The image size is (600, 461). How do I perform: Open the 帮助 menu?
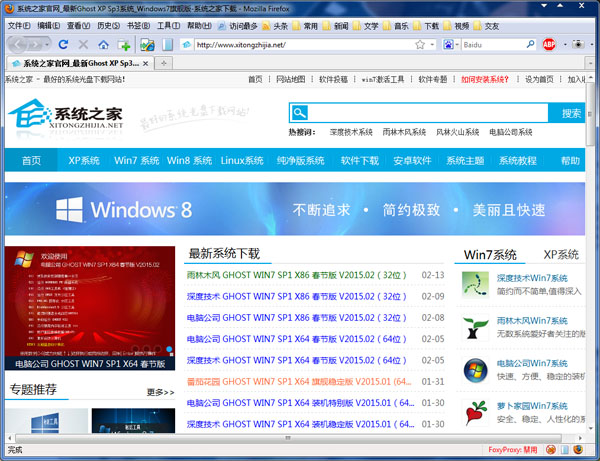click(x=199, y=26)
